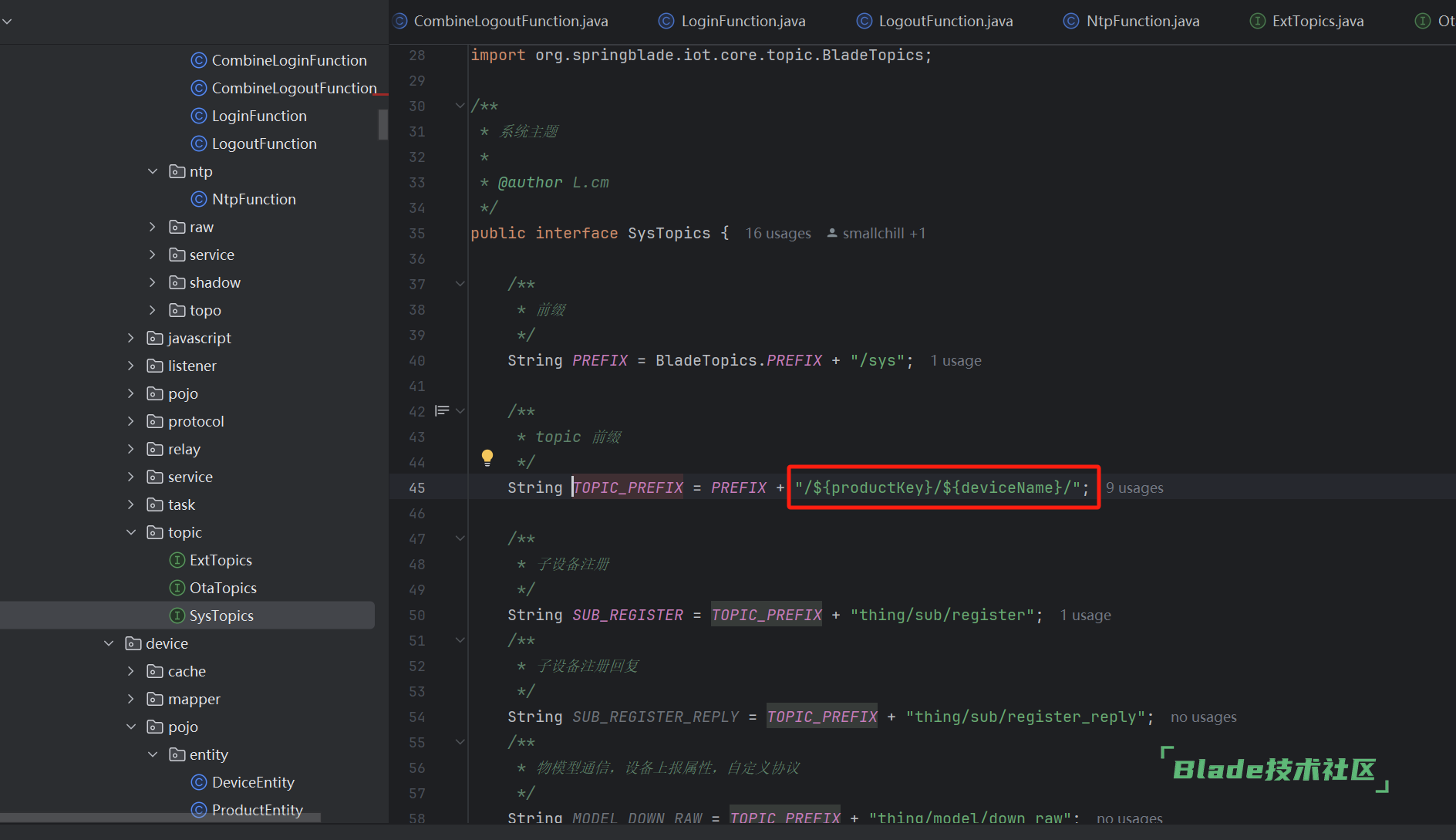
Task: Click the listener folder icon
Action: coord(155,366)
